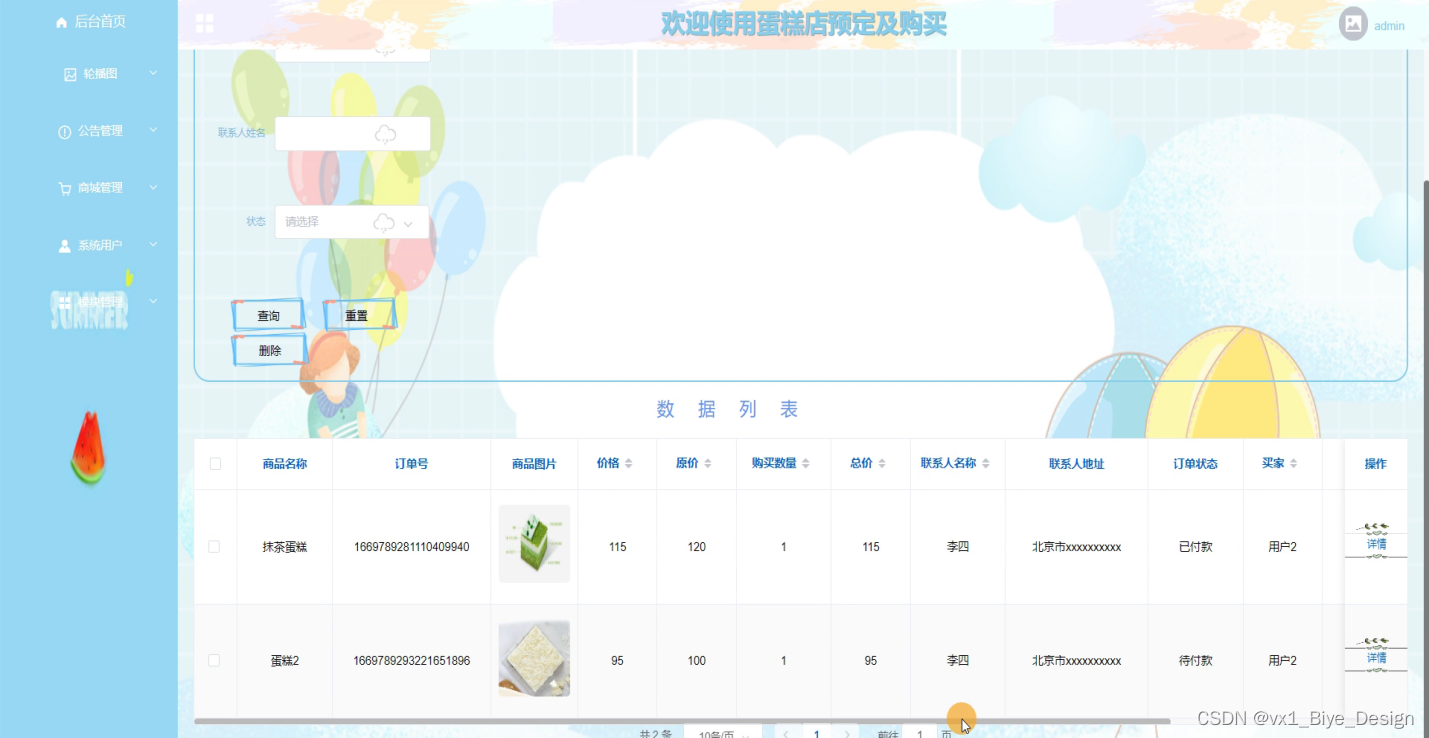Click the picture icon beside 轮播图
This screenshot has width=1429, height=738.
[70, 74]
